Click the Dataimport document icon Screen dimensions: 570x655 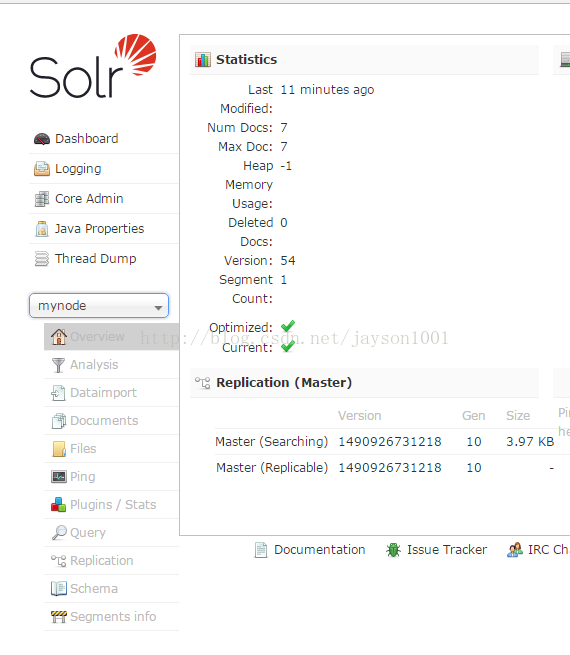[x=58, y=393]
